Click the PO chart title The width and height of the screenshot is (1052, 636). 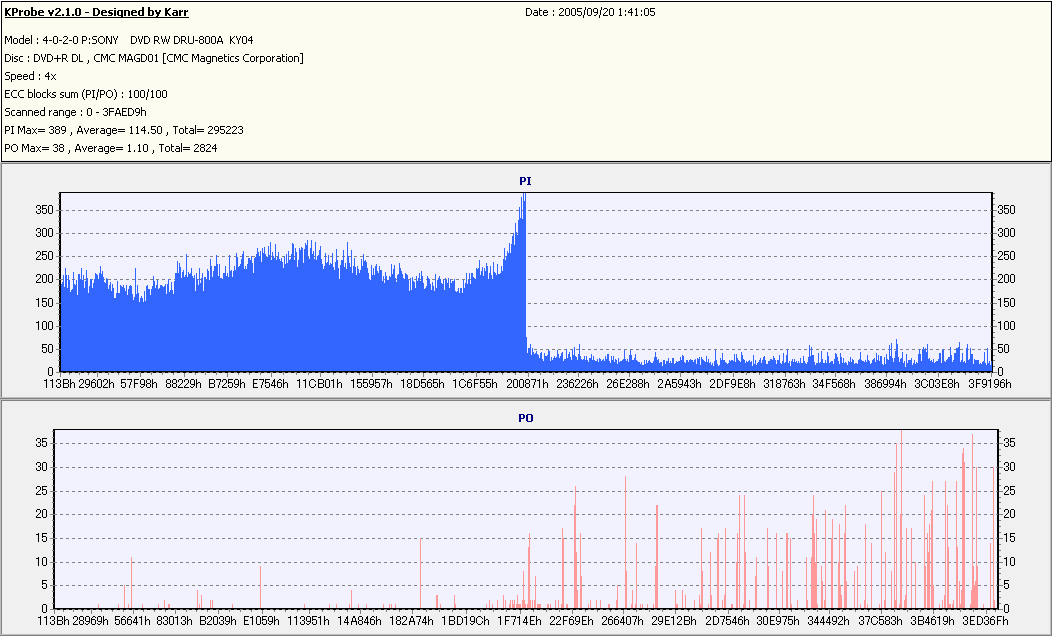point(525,418)
